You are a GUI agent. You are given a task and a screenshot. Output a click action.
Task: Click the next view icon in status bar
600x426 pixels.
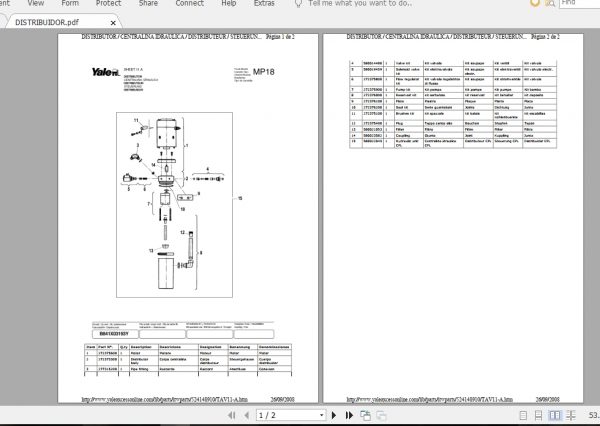[x=381, y=415]
